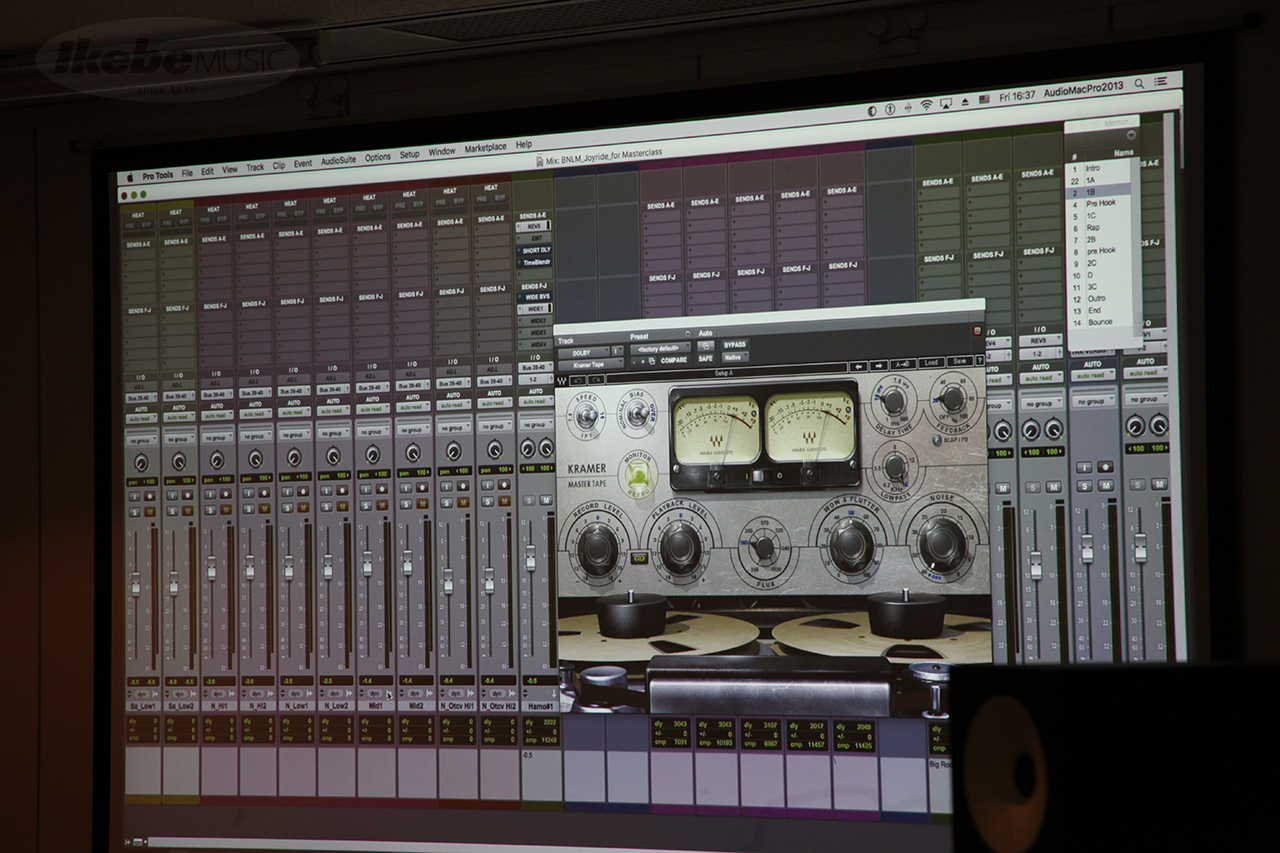Viewport: 1280px width, 853px height.
Task: Open macOS Spotlight search magnifier
Action: tap(1141, 83)
